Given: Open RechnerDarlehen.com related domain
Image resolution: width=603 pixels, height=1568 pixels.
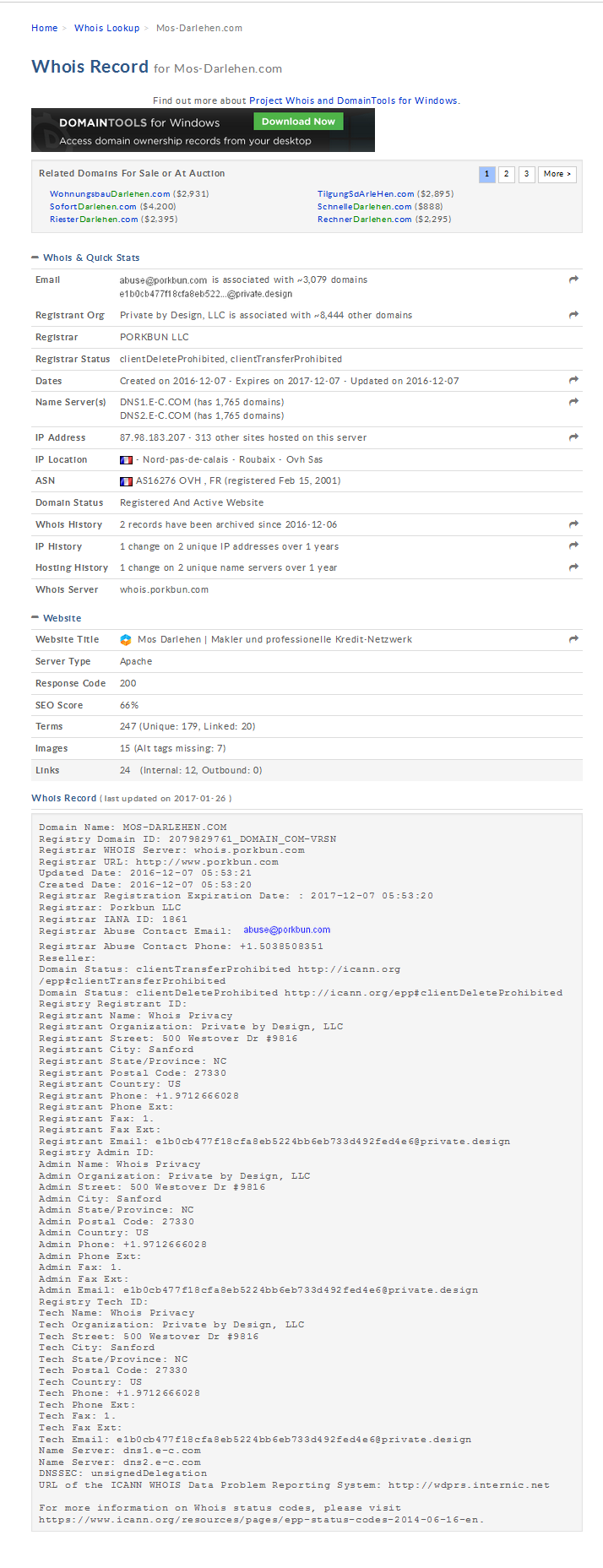Looking at the screenshot, I should point(365,219).
